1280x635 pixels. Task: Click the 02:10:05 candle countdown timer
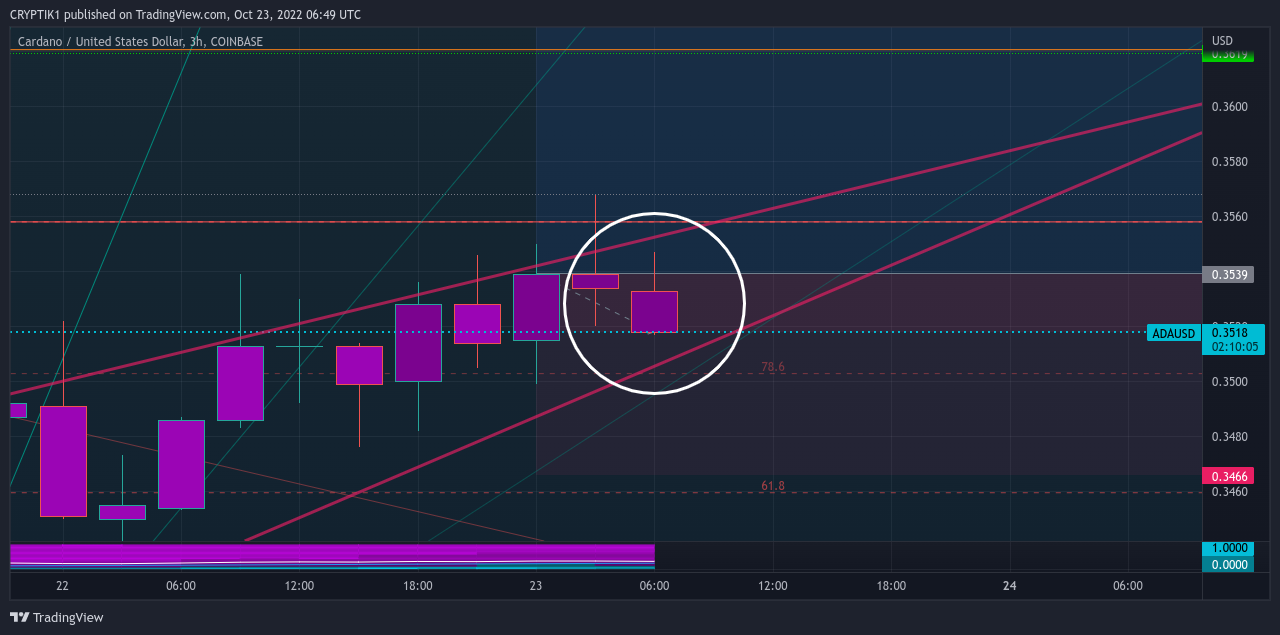tap(1236, 347)
